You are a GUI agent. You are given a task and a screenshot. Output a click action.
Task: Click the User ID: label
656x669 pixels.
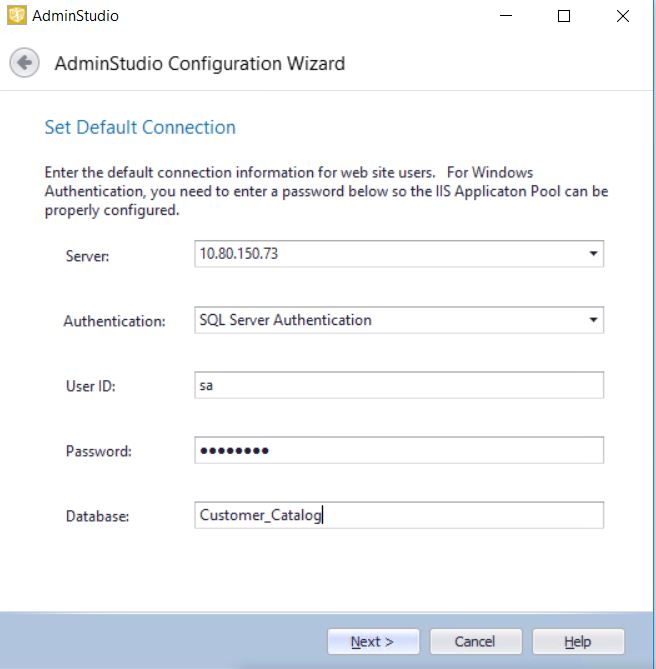pyautogui.click(x=90, y=386)
